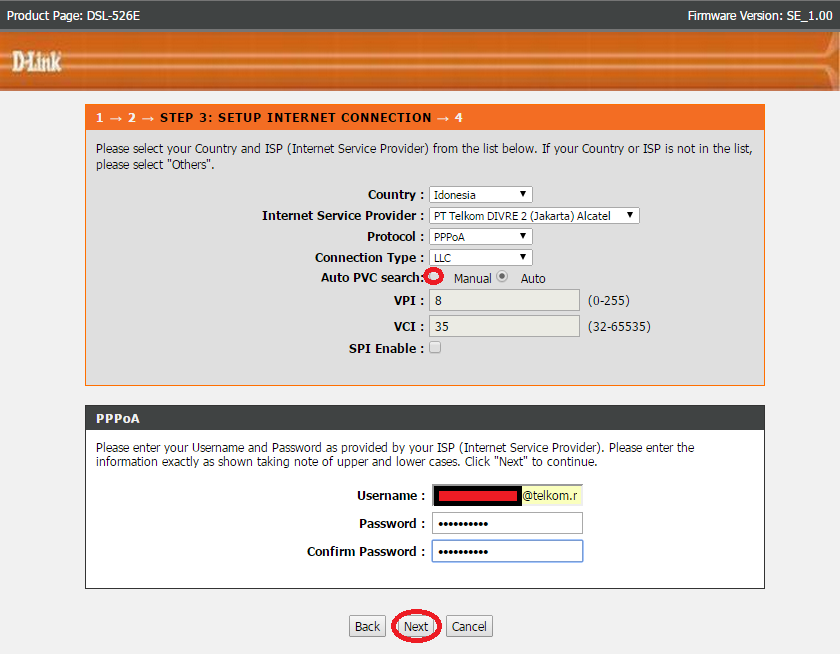Screen dimensions: 840x654
Task: Click the 'Internet Service Provider :' label
Action: tap(343, 216)
